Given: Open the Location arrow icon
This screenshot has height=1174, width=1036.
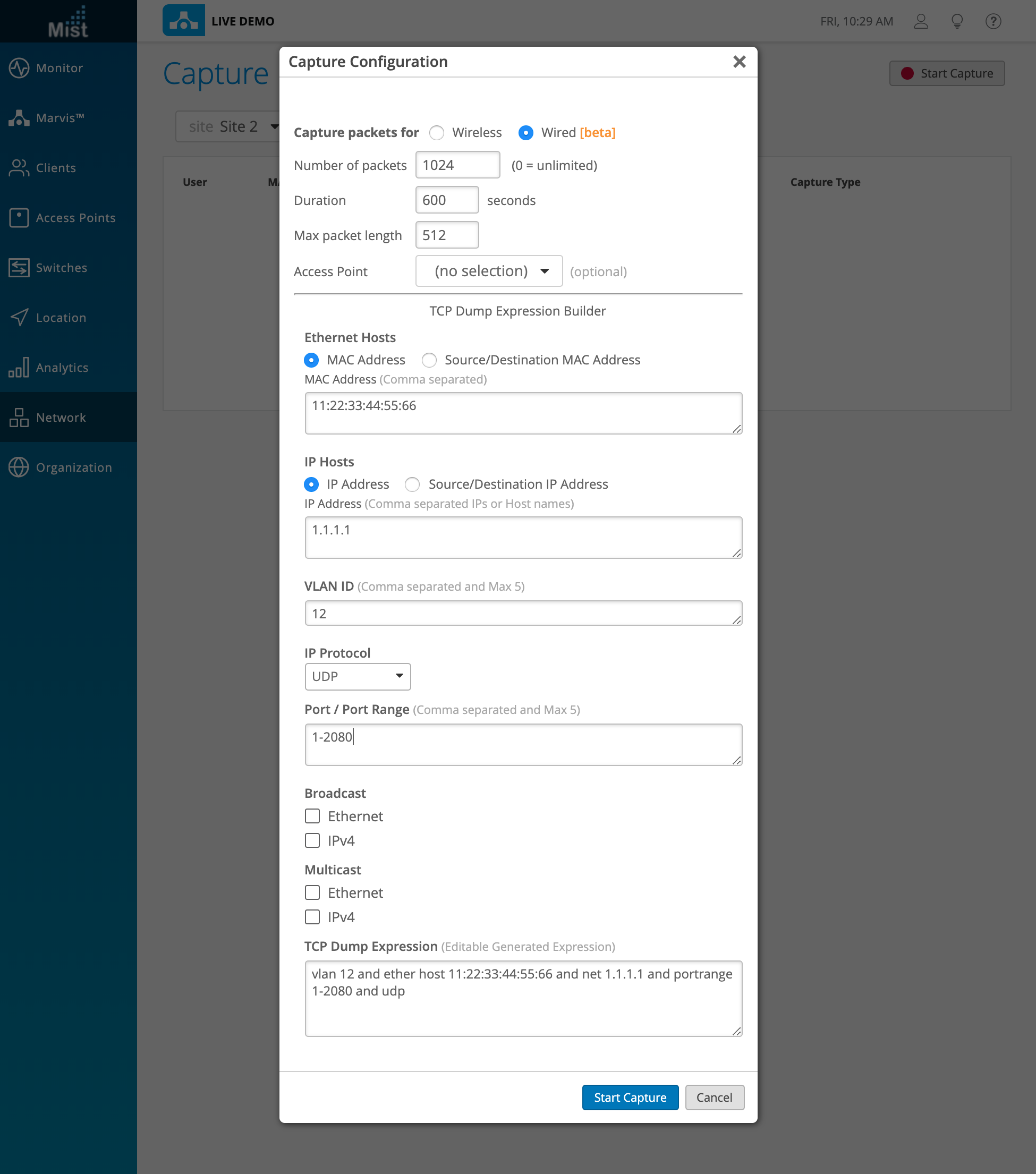Looking at the screenshot, I should 19,318.
